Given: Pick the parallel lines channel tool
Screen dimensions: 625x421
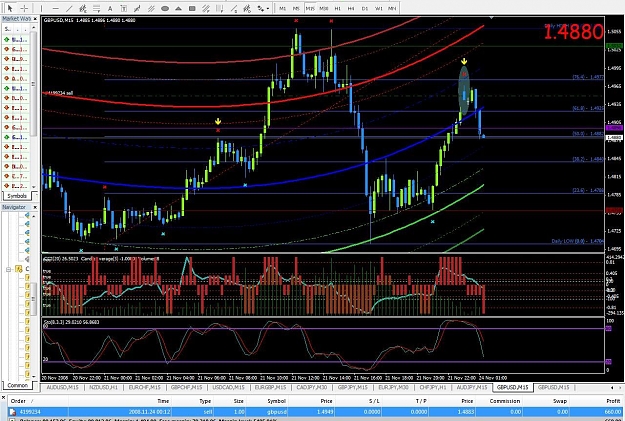Looking at the screenshot, I should click(151, 8).
